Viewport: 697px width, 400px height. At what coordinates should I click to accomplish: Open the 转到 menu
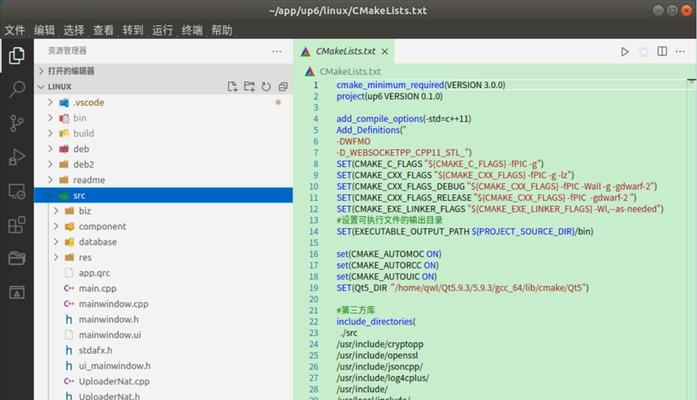click(x=133, y=30)
